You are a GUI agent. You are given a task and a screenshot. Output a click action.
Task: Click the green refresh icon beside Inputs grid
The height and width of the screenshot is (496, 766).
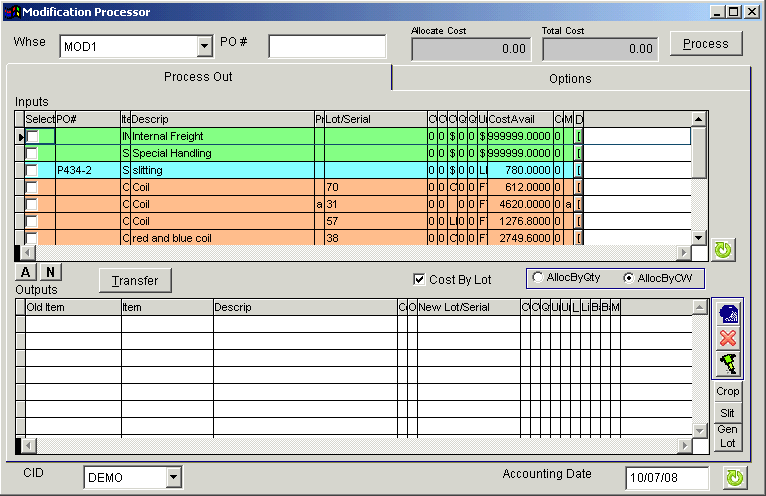pyautogui.click(x=723, y=251)
